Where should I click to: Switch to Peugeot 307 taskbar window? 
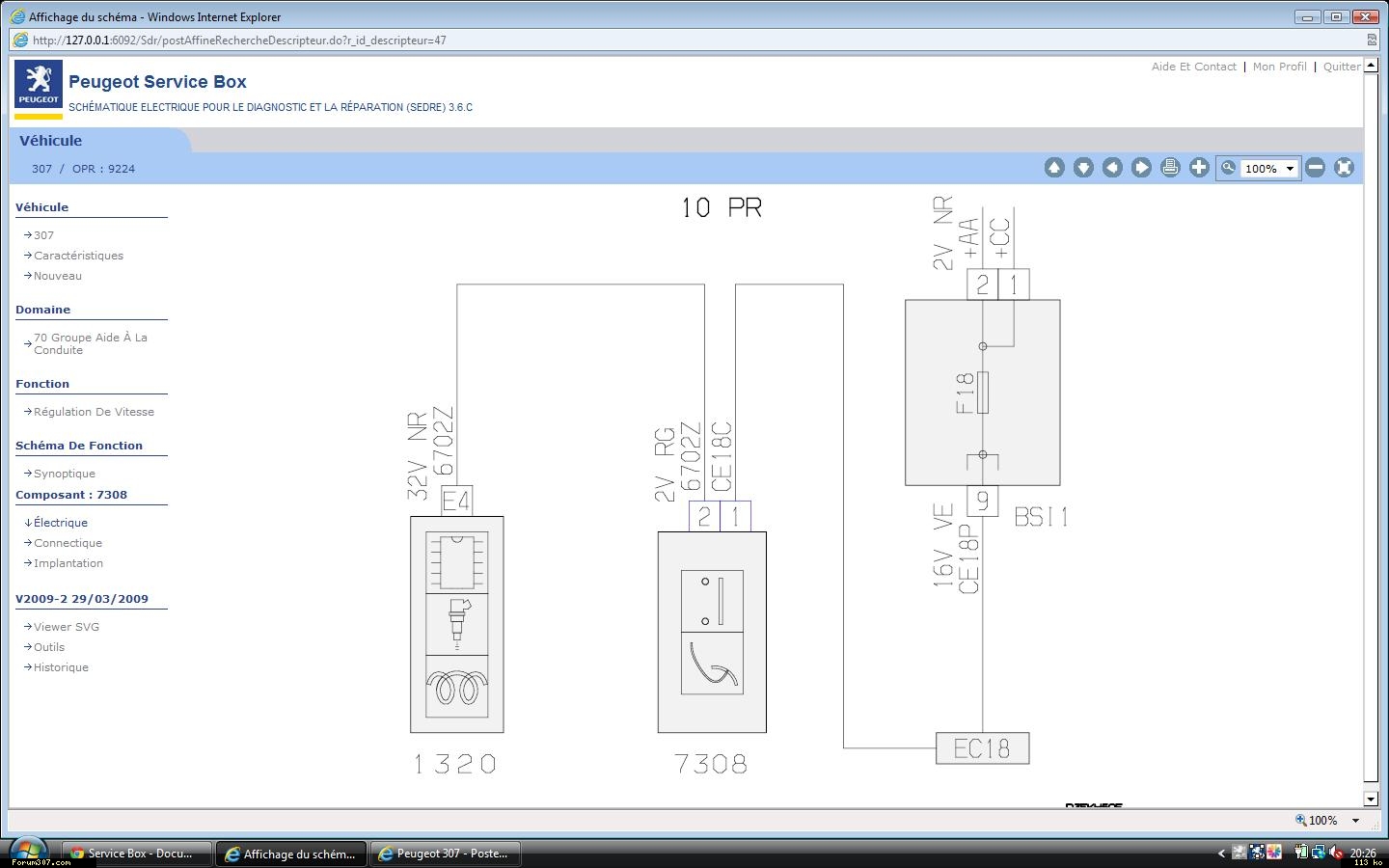445,854
